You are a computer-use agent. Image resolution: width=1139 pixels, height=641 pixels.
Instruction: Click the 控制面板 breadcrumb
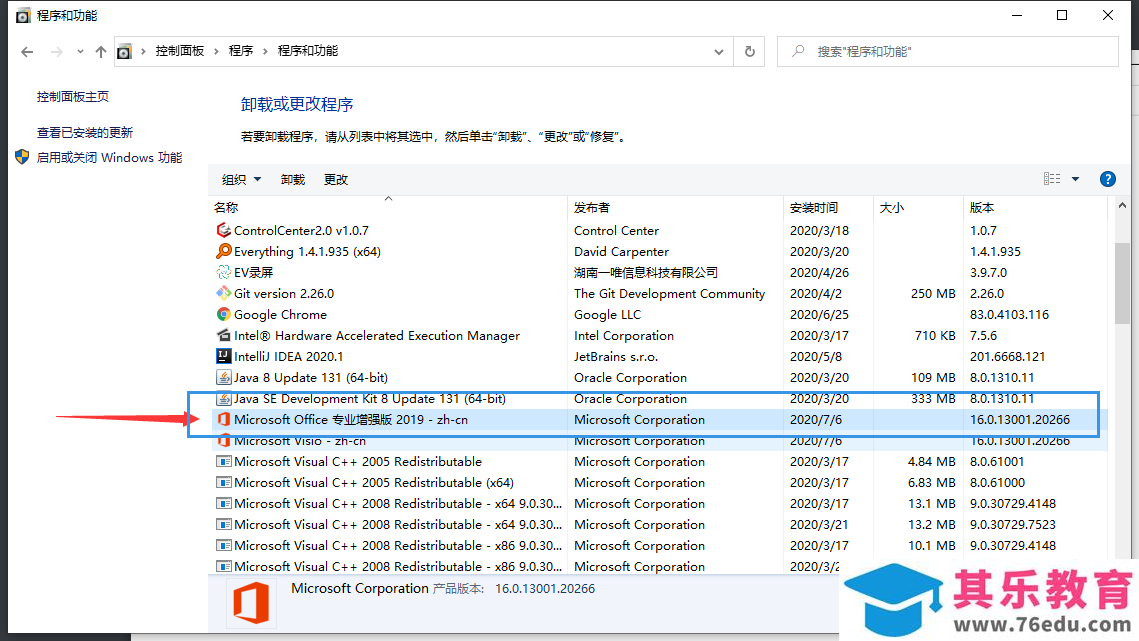(x=179, y=51)
